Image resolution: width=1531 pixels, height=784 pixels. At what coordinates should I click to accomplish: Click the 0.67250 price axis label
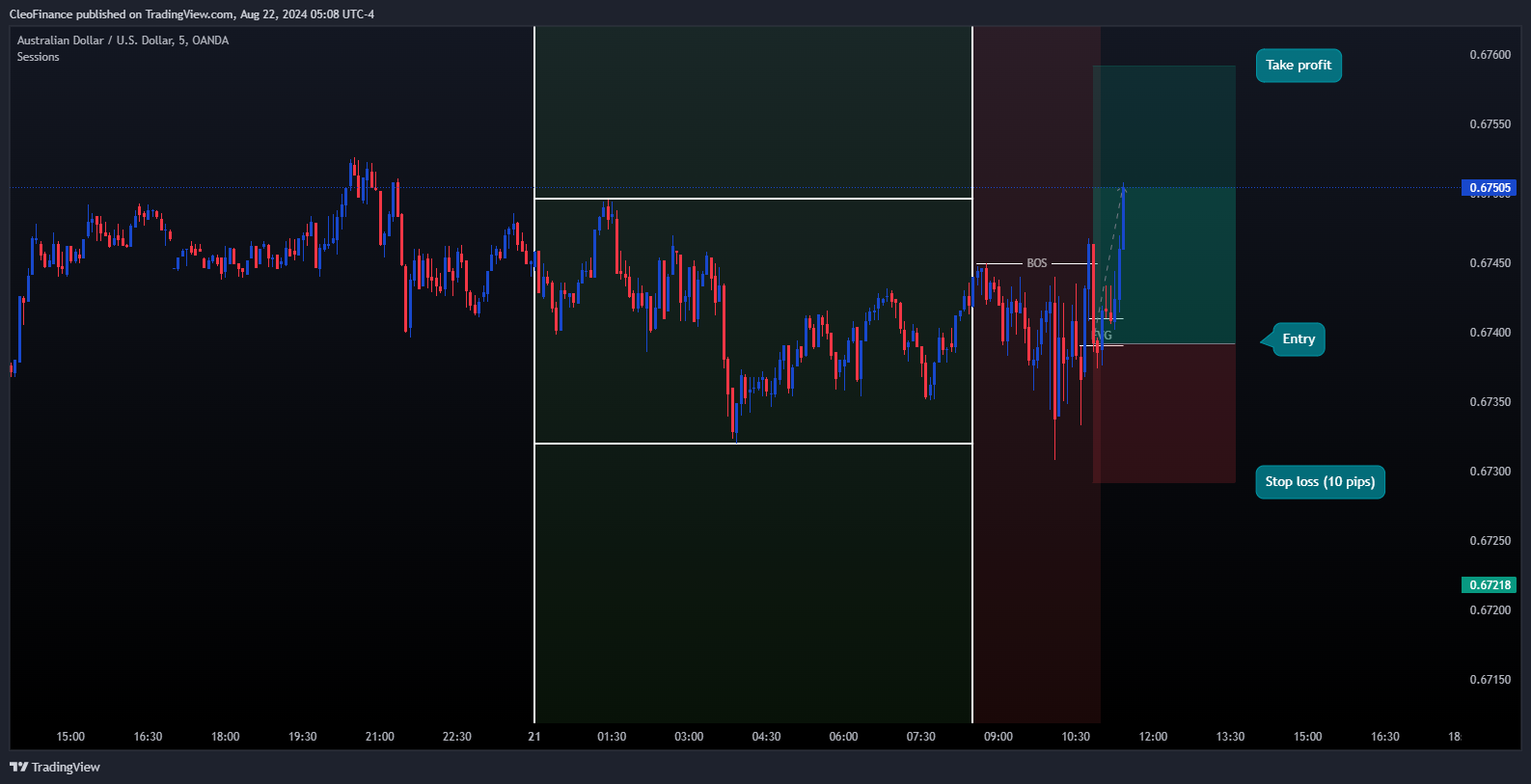pos(1490,541)
